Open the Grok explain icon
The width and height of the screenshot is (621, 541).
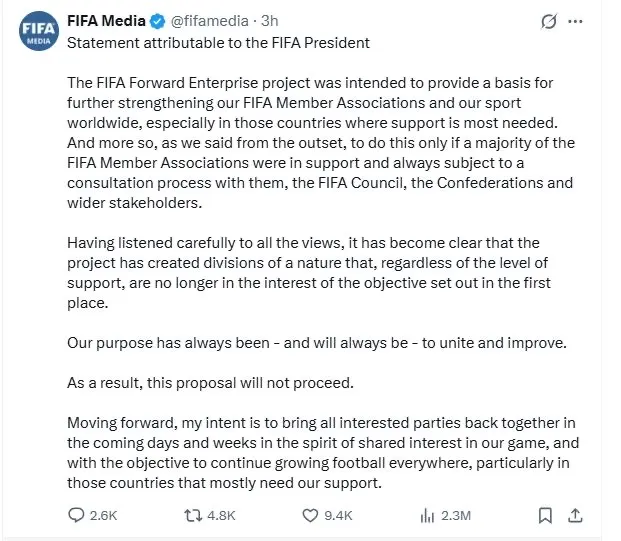[x=549, y=21]
